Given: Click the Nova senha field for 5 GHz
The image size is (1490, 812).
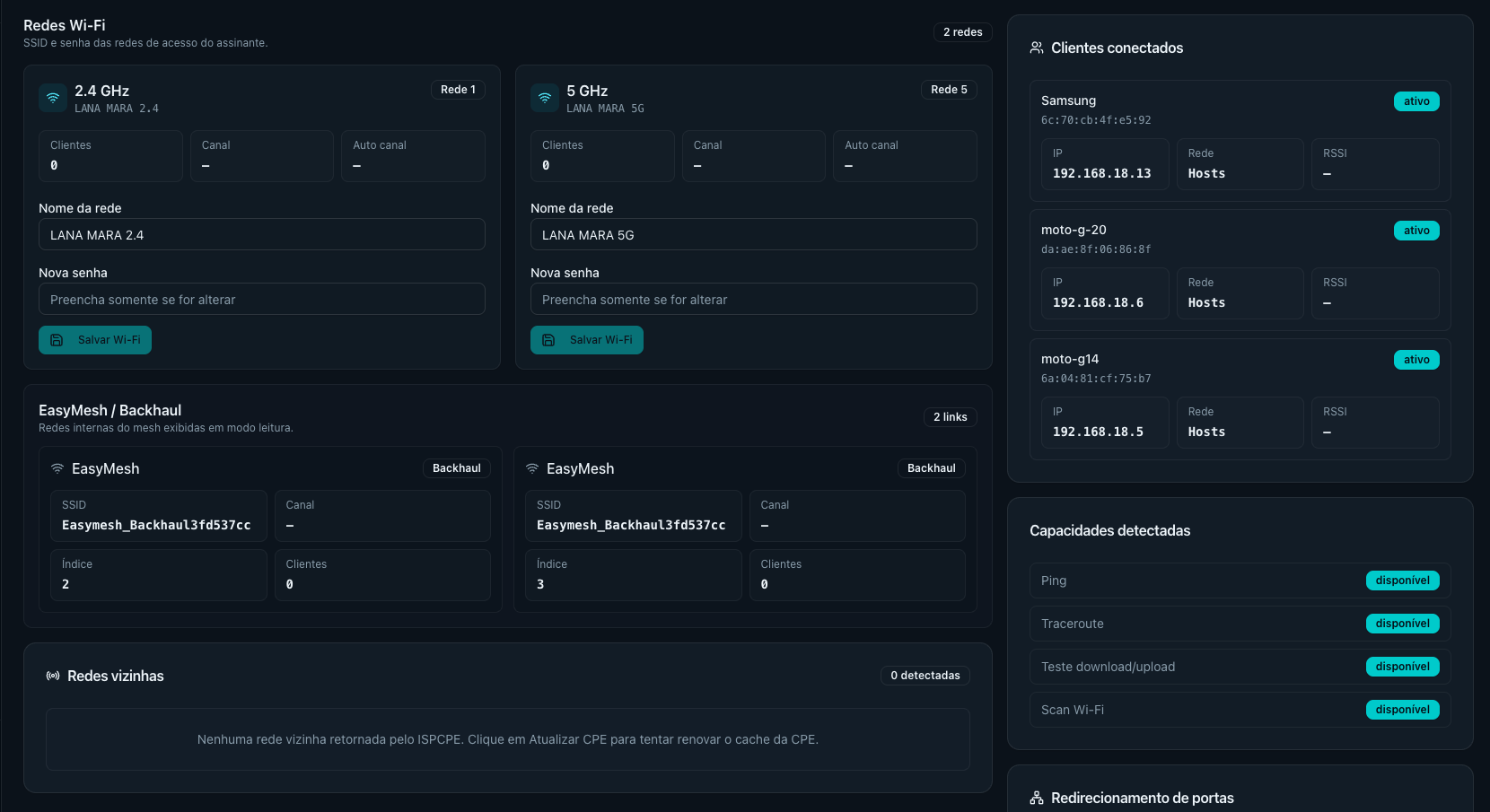Looking at the screenshot, I should pyautogui.click(x=754, y=299).
